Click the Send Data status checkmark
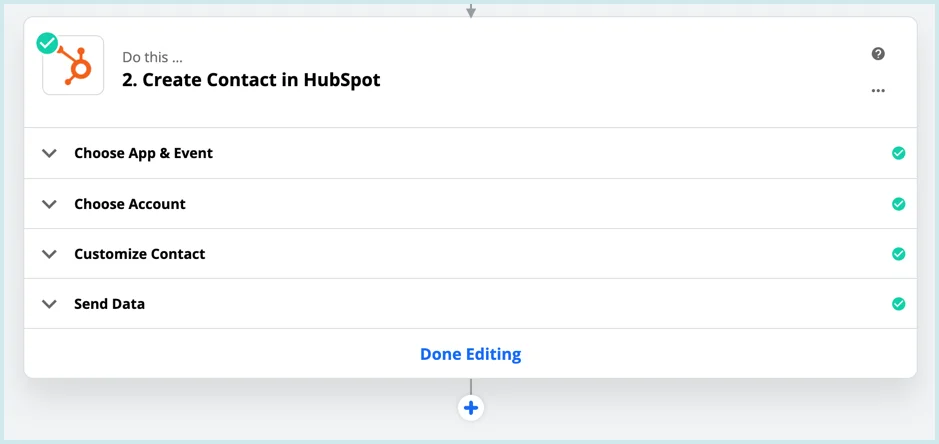This screenshot has width=939, height=444. coord(898,304)
